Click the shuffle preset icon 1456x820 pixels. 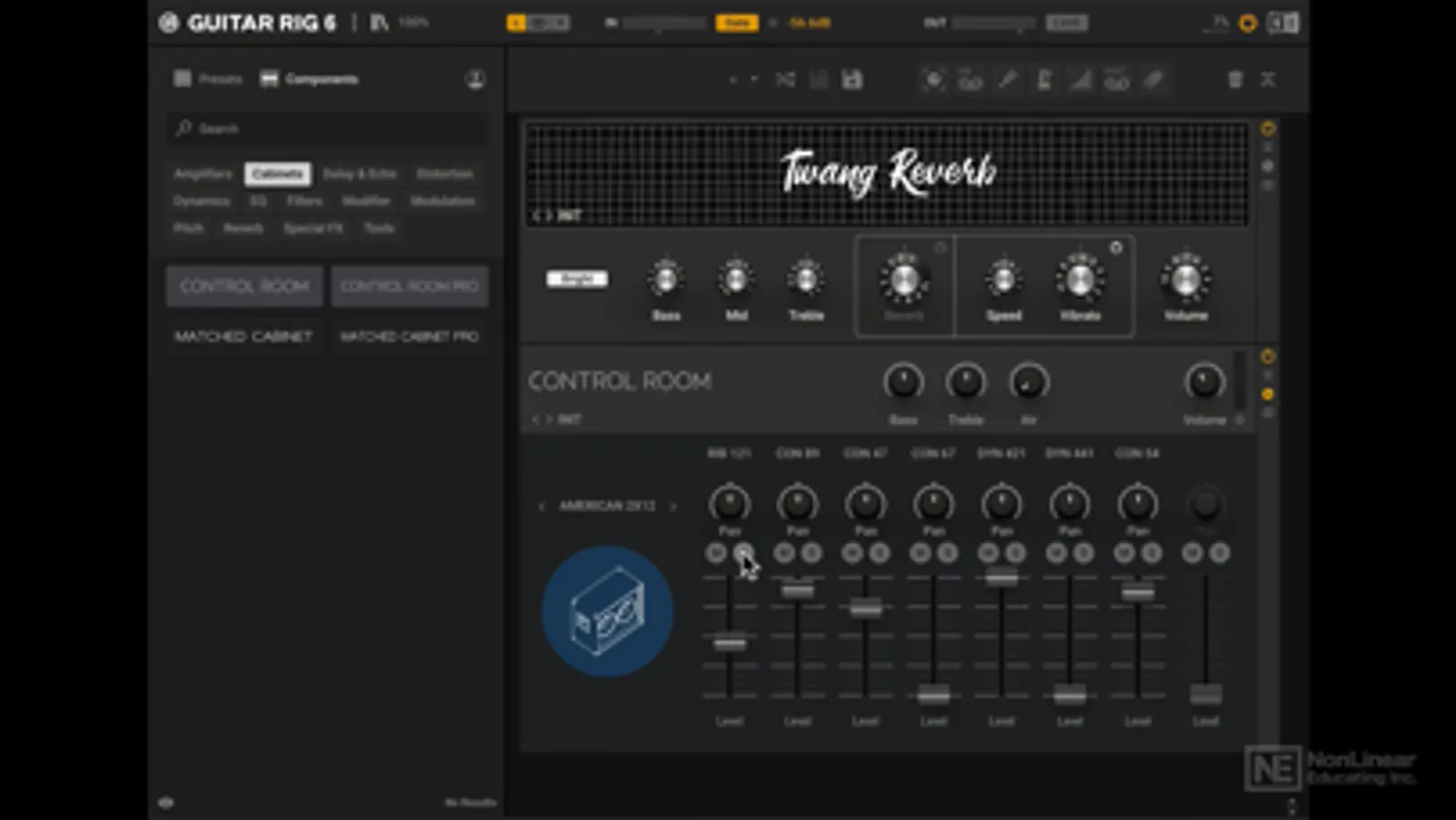point(785,80)
